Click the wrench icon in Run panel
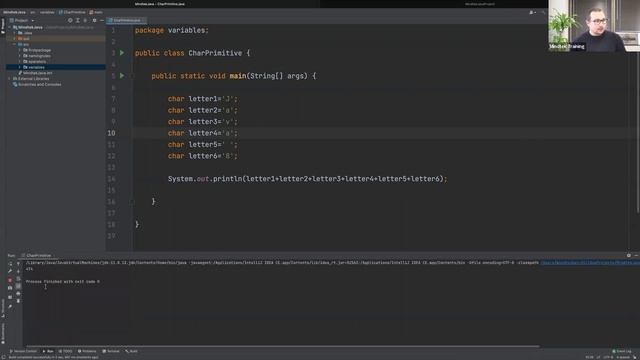640x360 pixels. point(10,271)
